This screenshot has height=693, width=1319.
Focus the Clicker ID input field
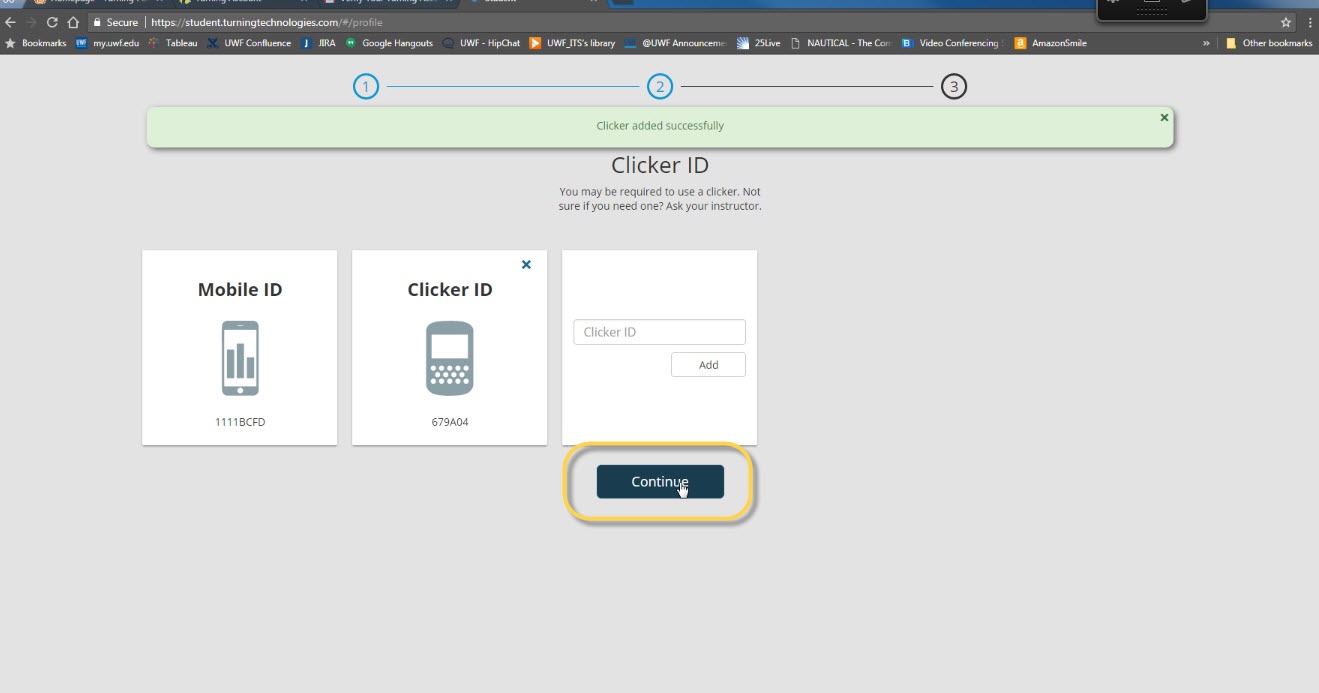(659, 332)
